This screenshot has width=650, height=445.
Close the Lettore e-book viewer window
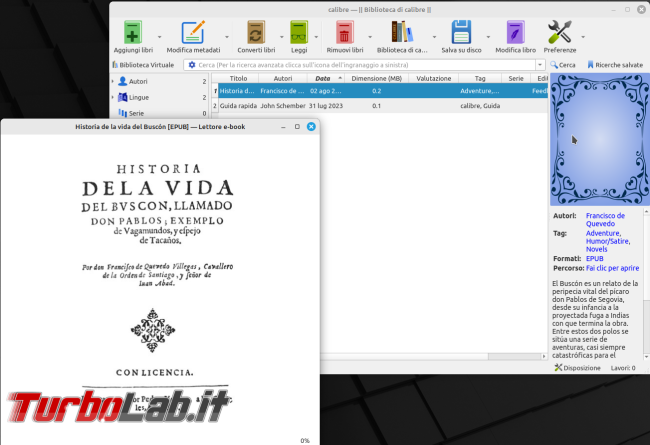[x=311, y=126]
